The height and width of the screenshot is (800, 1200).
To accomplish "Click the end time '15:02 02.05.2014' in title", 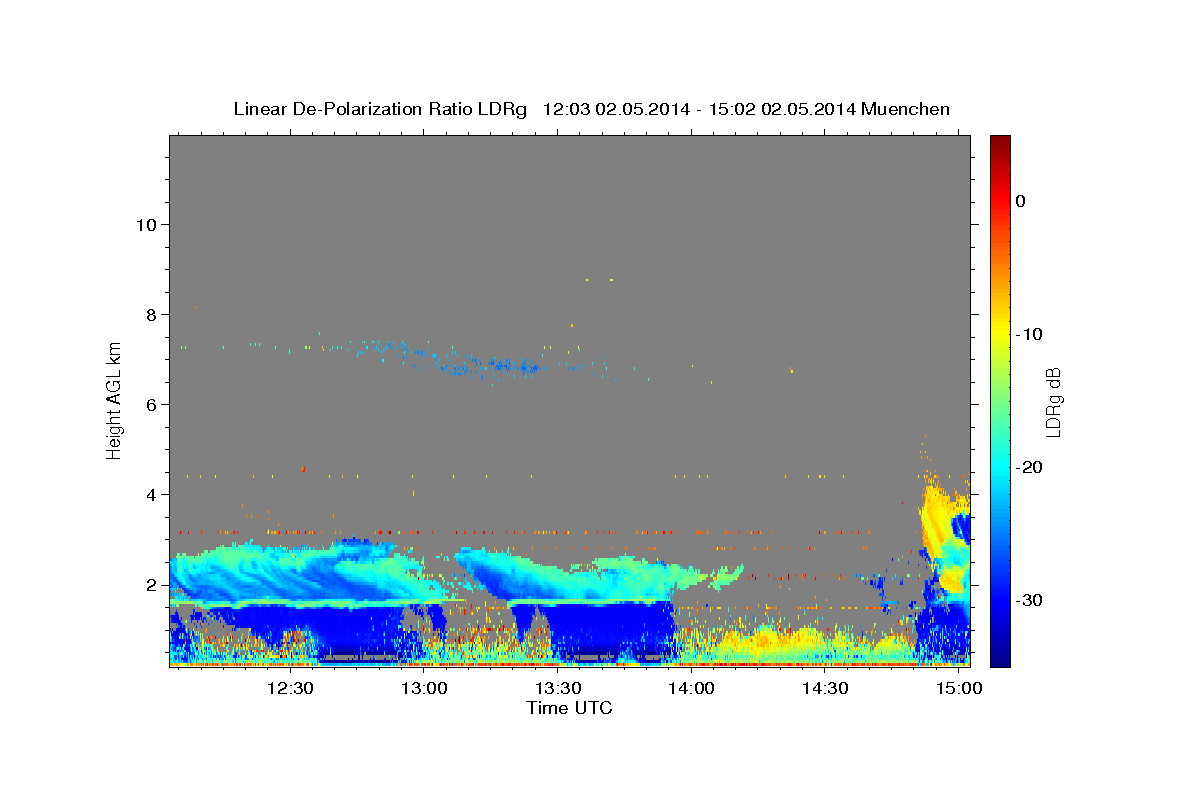I will point(781,109).
